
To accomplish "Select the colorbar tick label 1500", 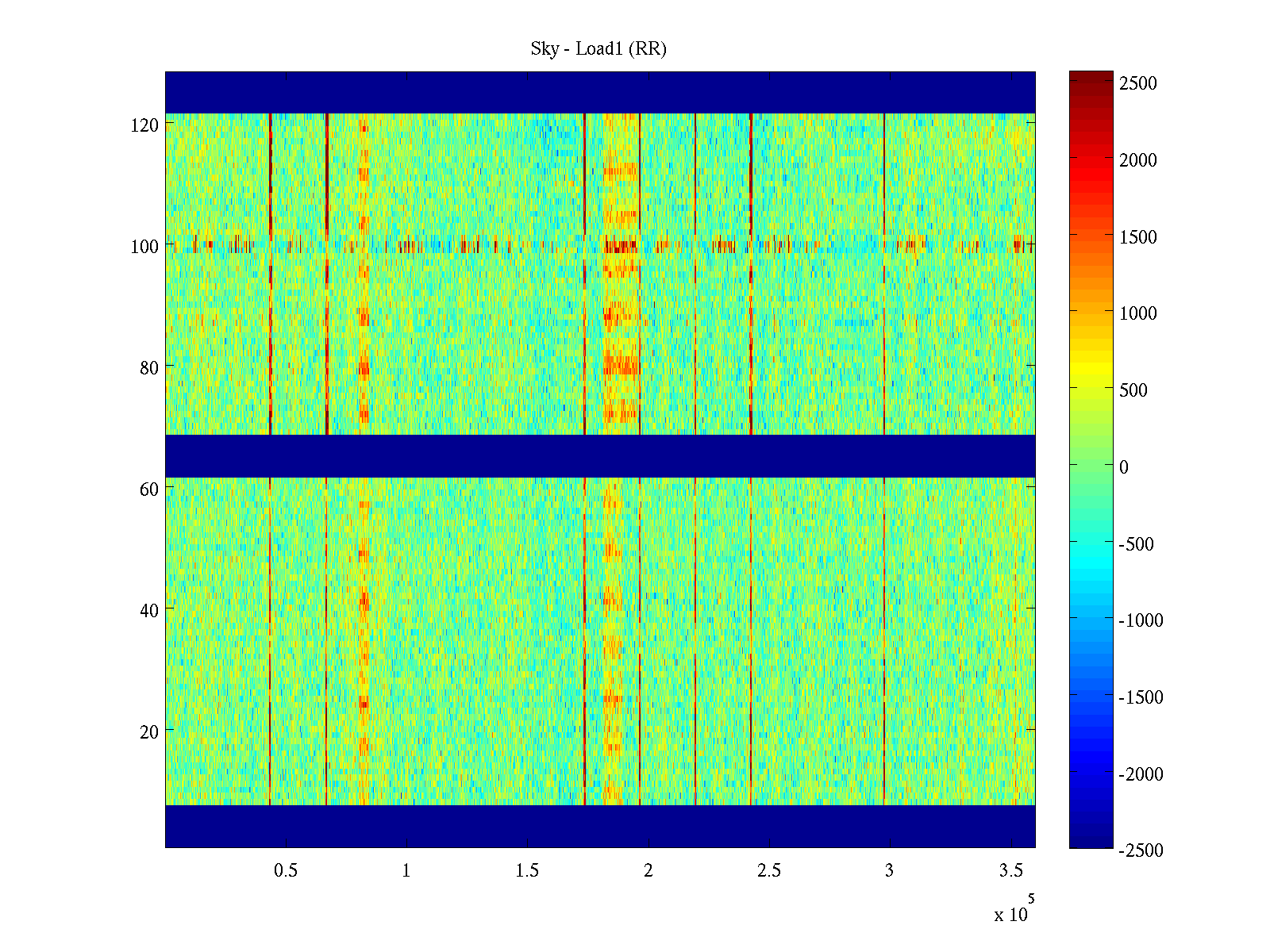I will pos(1138,237).
